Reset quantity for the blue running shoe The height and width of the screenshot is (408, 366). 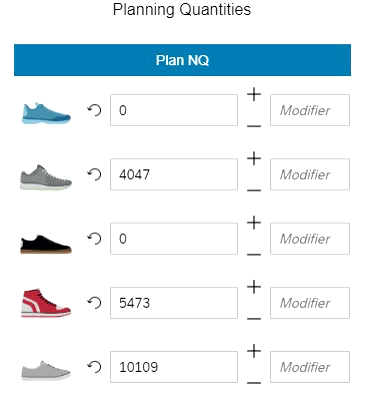(x=94, y=110)
